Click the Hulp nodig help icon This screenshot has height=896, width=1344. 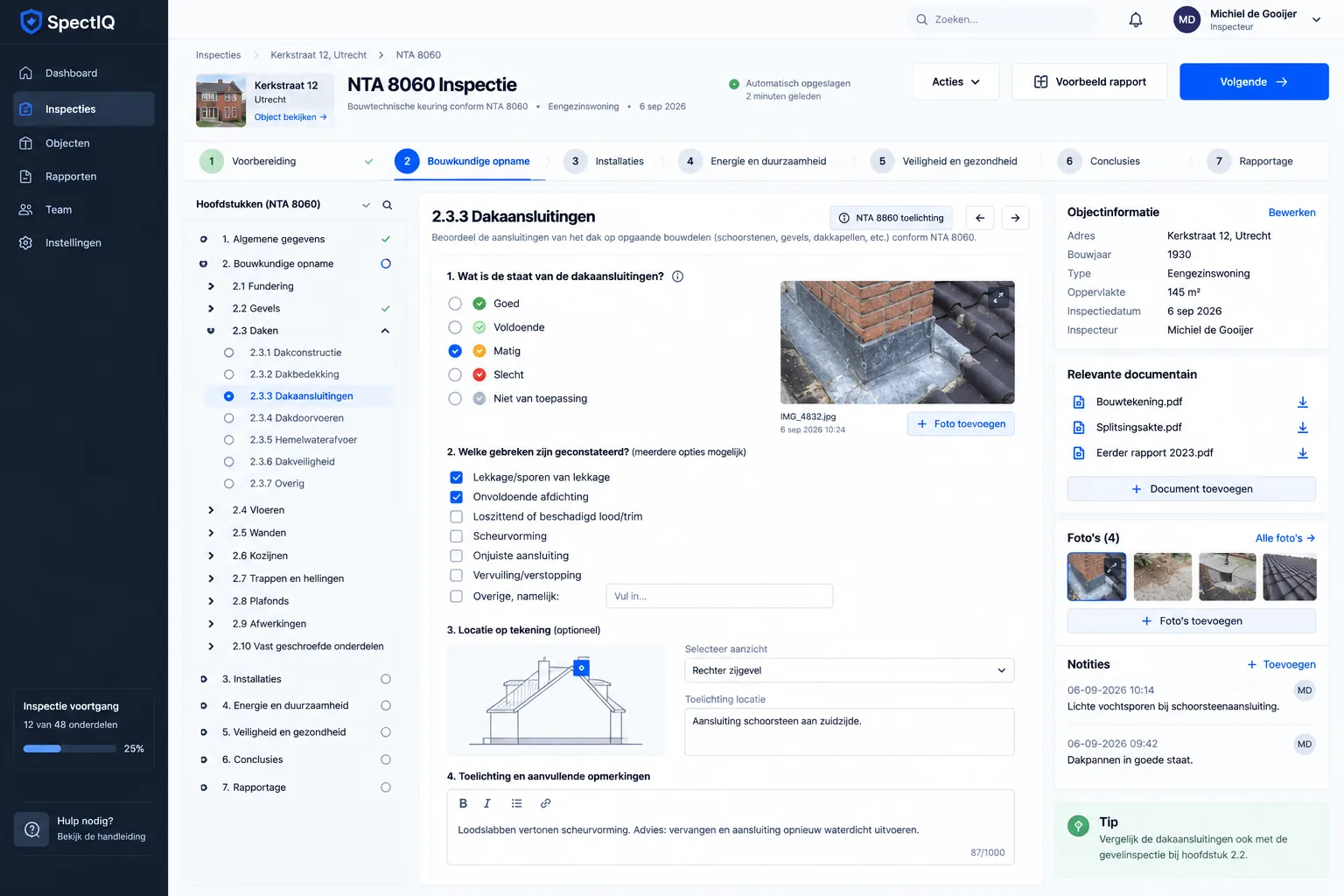32,829
